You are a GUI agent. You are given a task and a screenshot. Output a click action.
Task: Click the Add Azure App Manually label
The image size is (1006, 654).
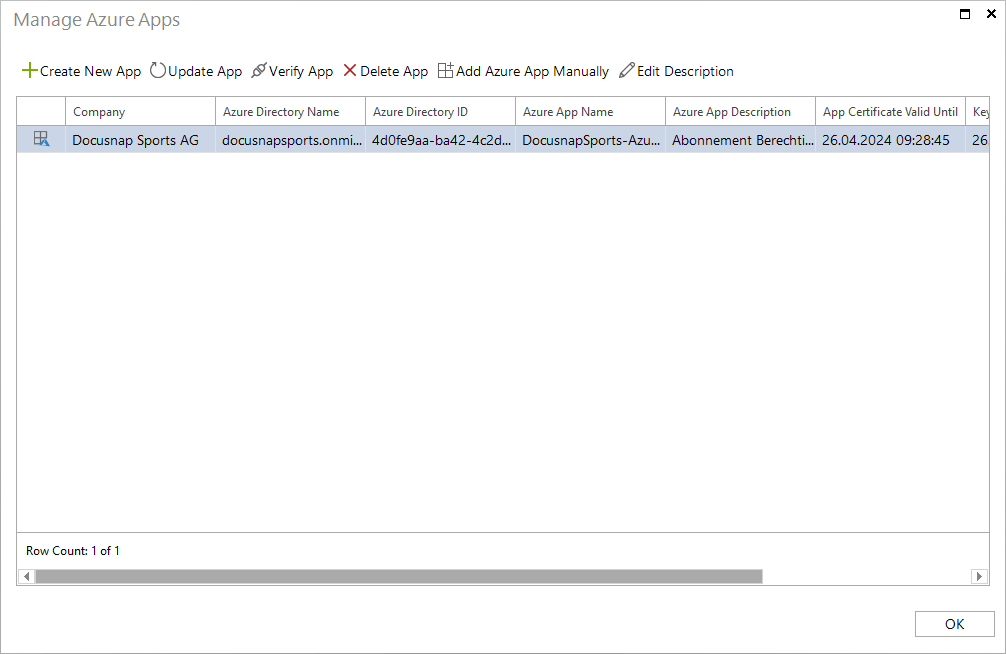[533, 71]
